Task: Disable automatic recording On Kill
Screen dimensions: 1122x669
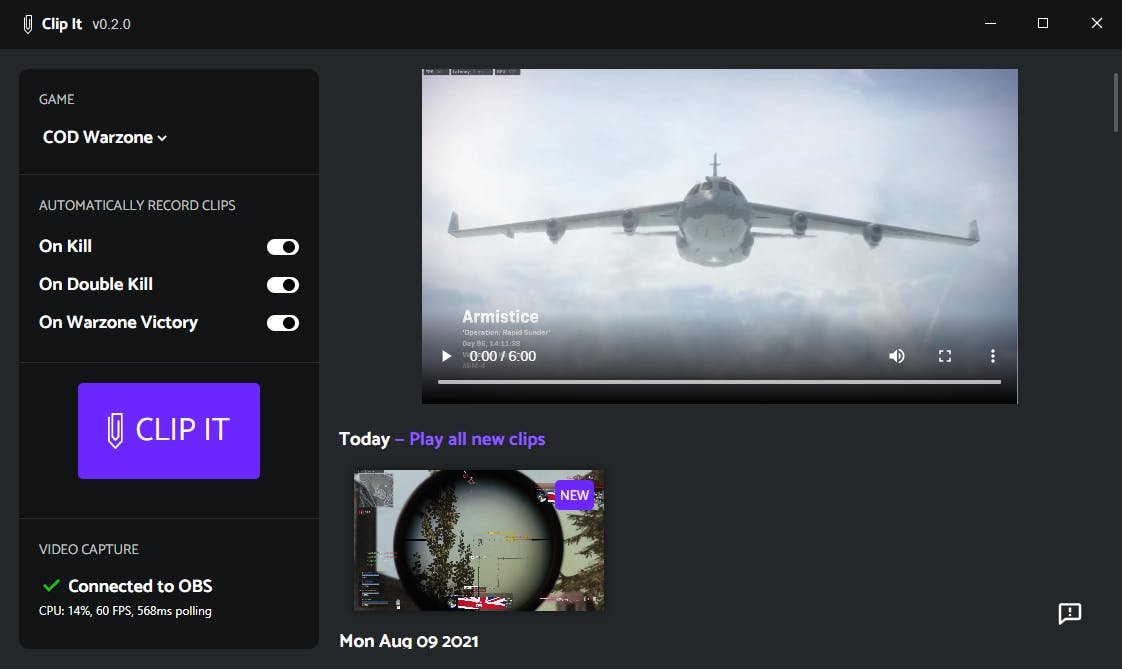Action: point(283,246)
